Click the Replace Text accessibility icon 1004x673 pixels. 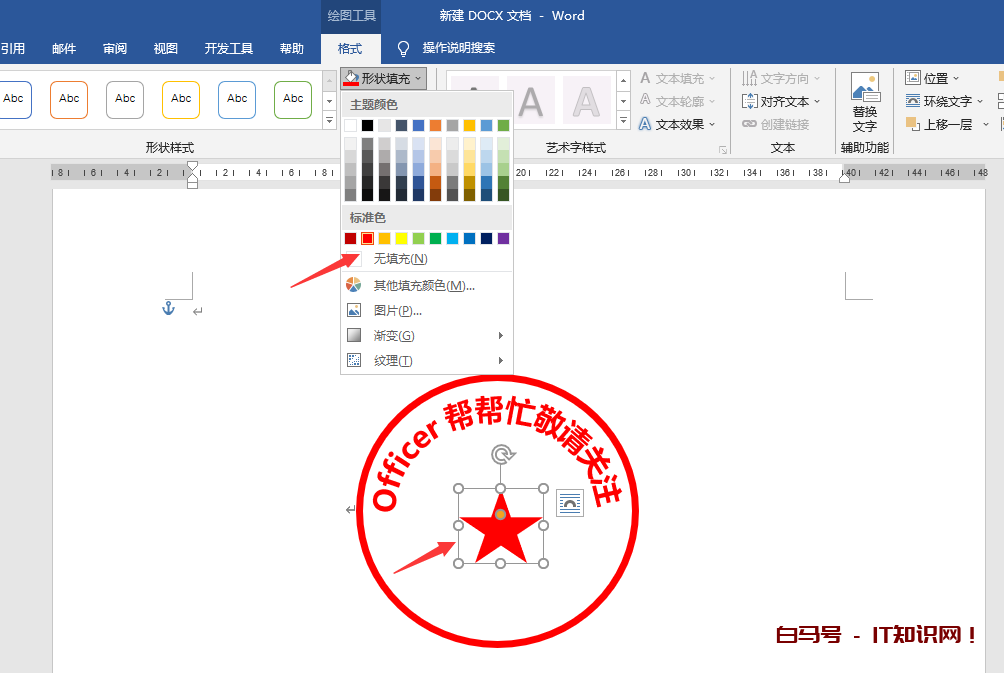(x=865, y=102)
